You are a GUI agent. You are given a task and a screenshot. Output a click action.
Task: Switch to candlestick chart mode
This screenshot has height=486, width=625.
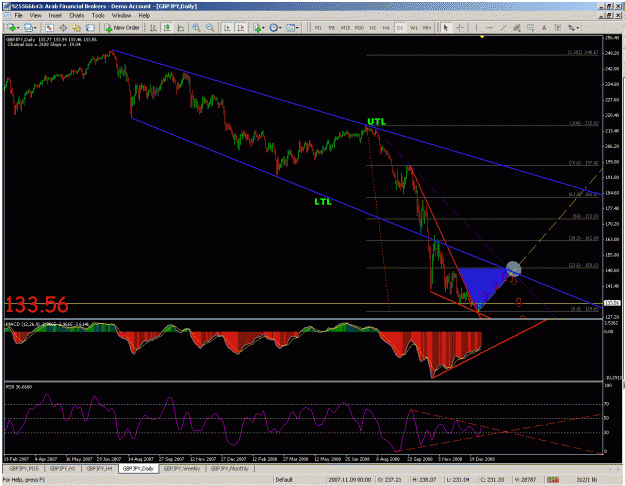167,28
